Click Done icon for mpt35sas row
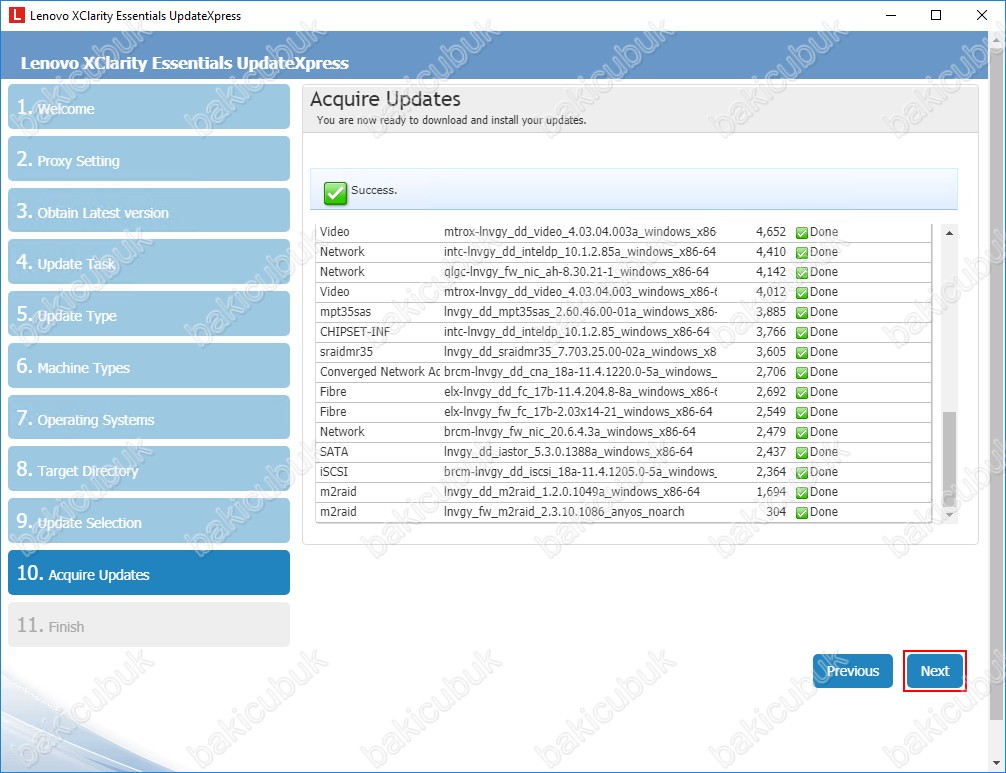The width and height of the screenshot is (1006, 773). pyautogui.click(x=801, y=312)
